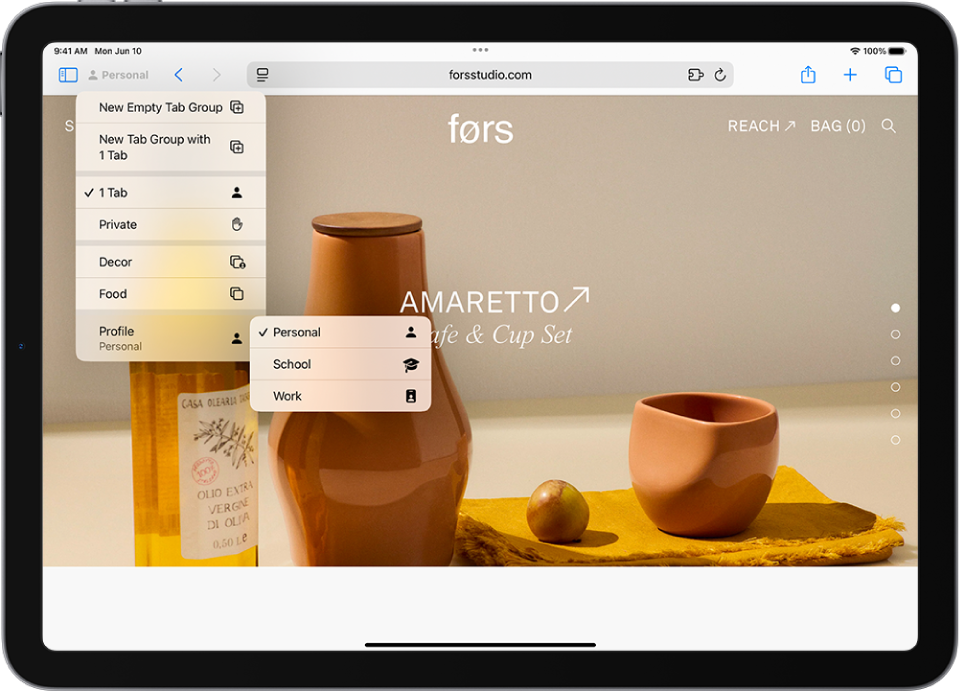Click the Work badge icon
The image size is (960, 692).
[411, 396]
